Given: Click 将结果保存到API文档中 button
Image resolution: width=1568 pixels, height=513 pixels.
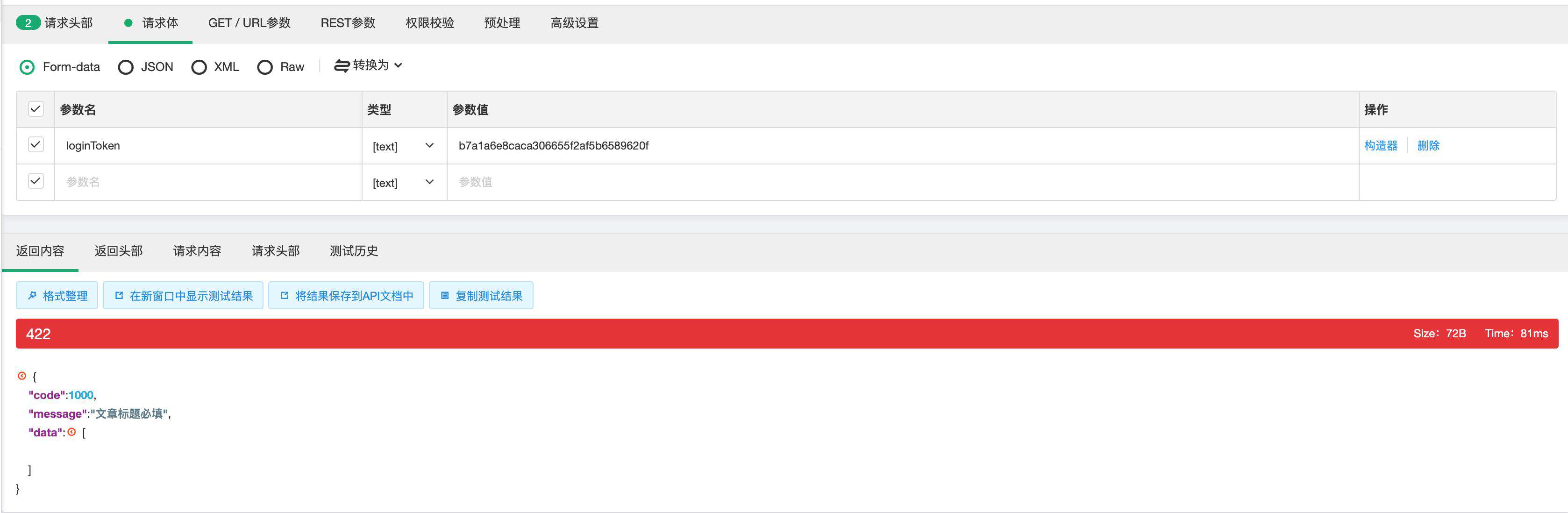Looking at the screenshot, I should pyautogui.click(x=346, y=296).
